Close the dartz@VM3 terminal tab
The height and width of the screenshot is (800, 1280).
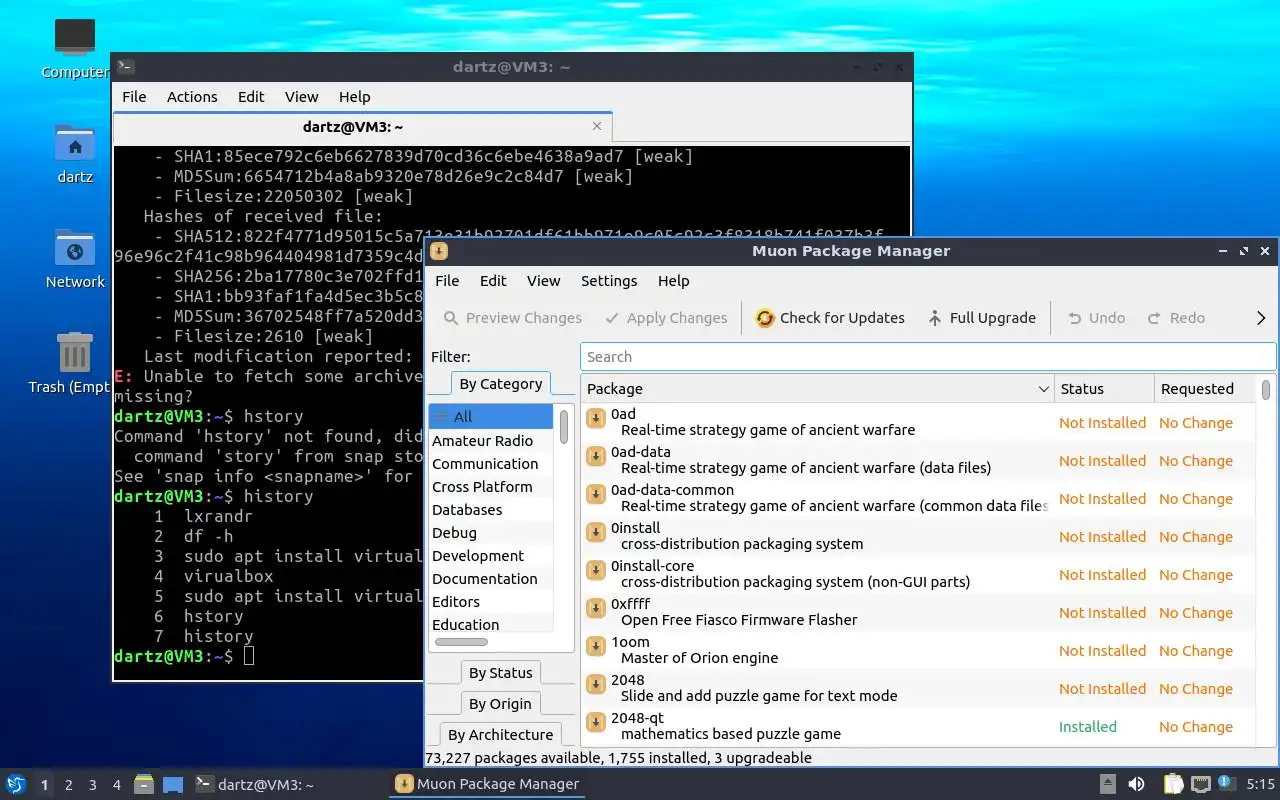[597, 126]
